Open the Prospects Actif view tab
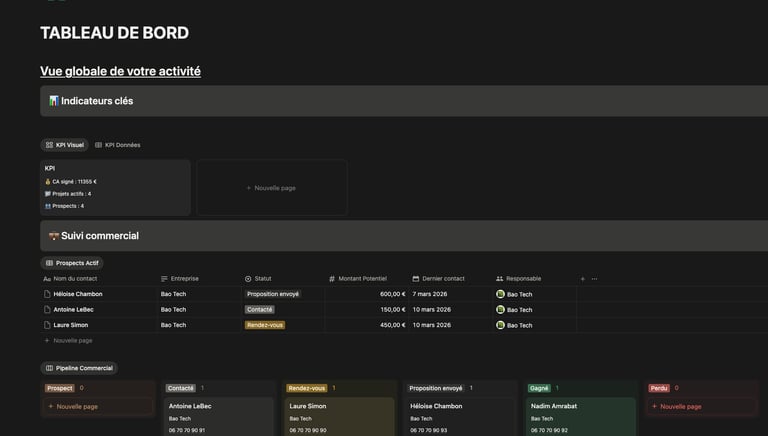The width and height of the screenshot is (768, 436). [x=72, y=263]
